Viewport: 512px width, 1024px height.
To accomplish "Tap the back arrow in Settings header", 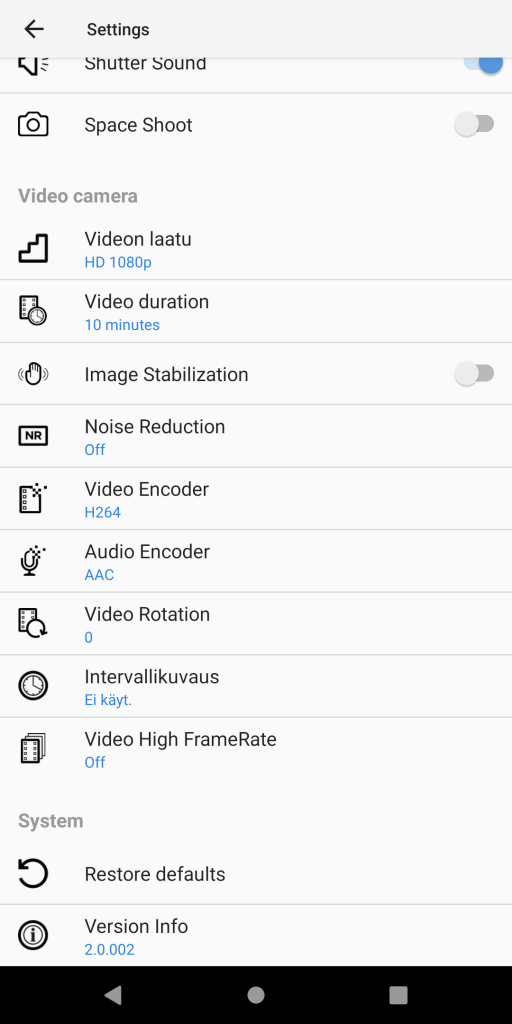I will (33, 29).
